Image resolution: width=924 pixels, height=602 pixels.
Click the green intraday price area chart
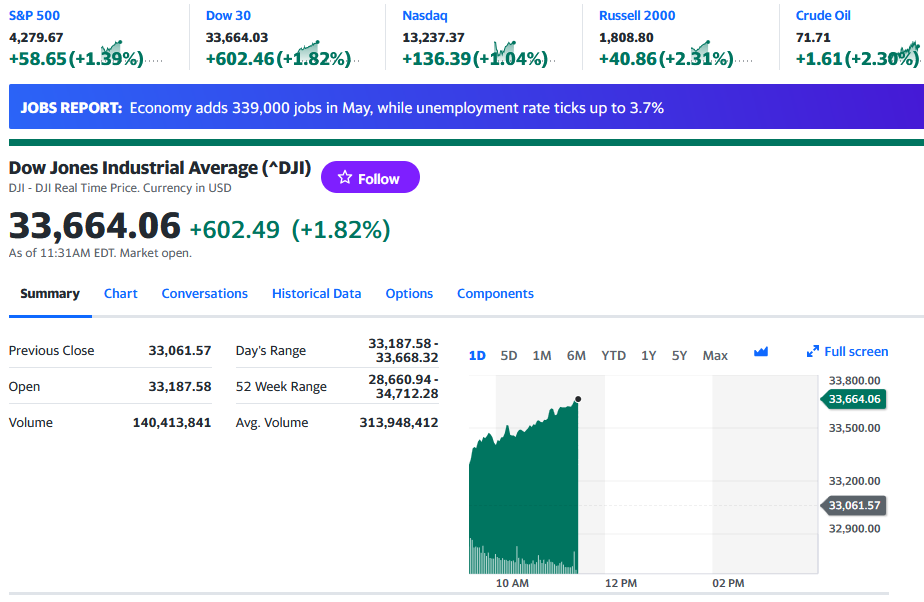coord(523,489)
